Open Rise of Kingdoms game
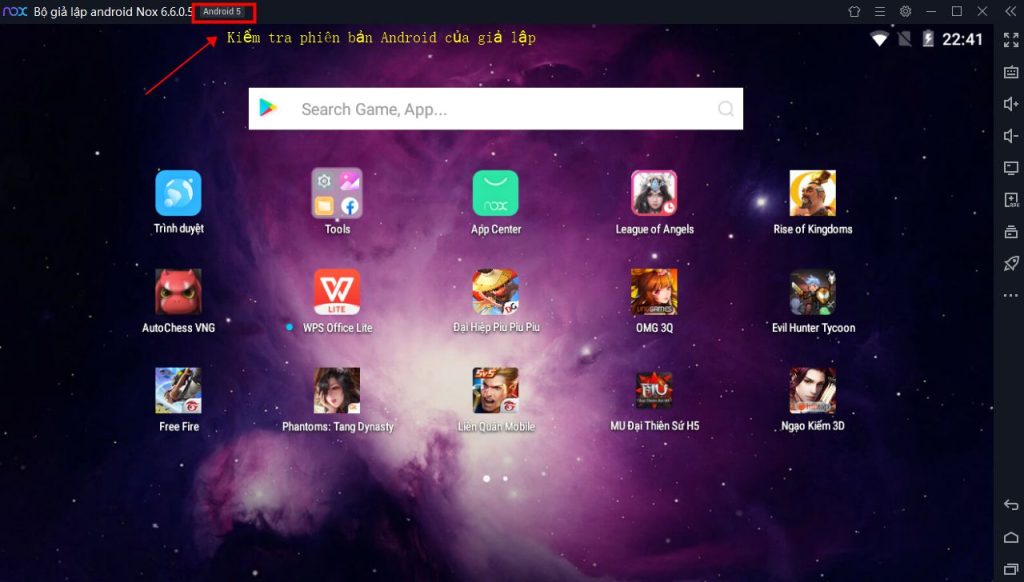This screenshot has height=582, width=1024. click(812, 193)
